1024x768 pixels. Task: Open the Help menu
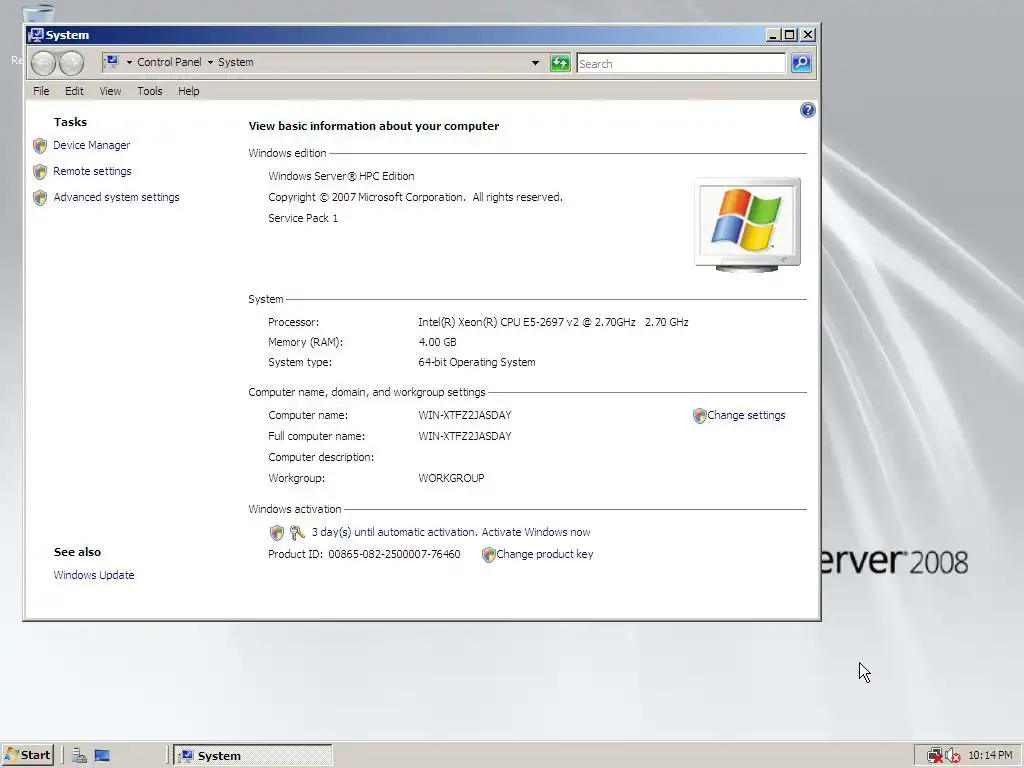coord(189,91)
